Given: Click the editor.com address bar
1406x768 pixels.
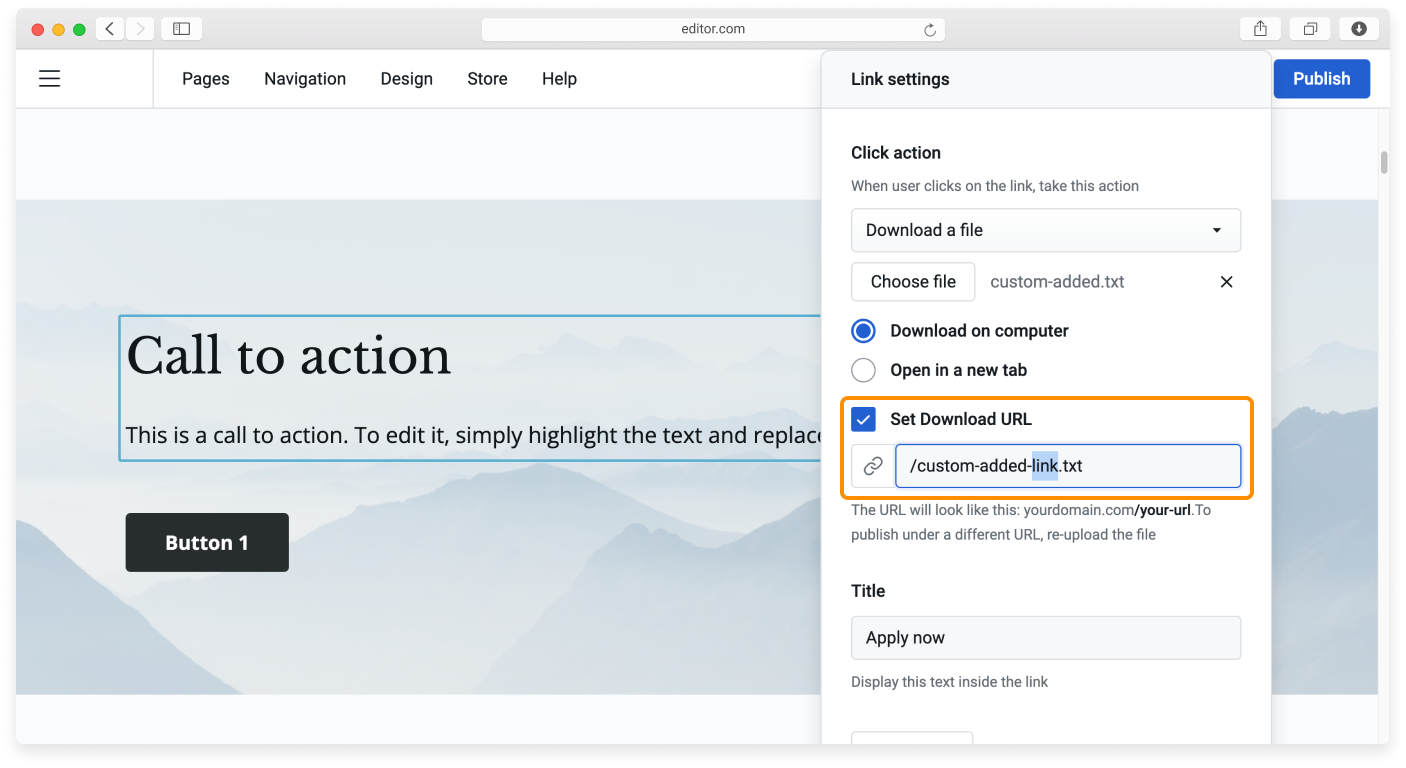Looking at the screenshot, I should 713,29.
